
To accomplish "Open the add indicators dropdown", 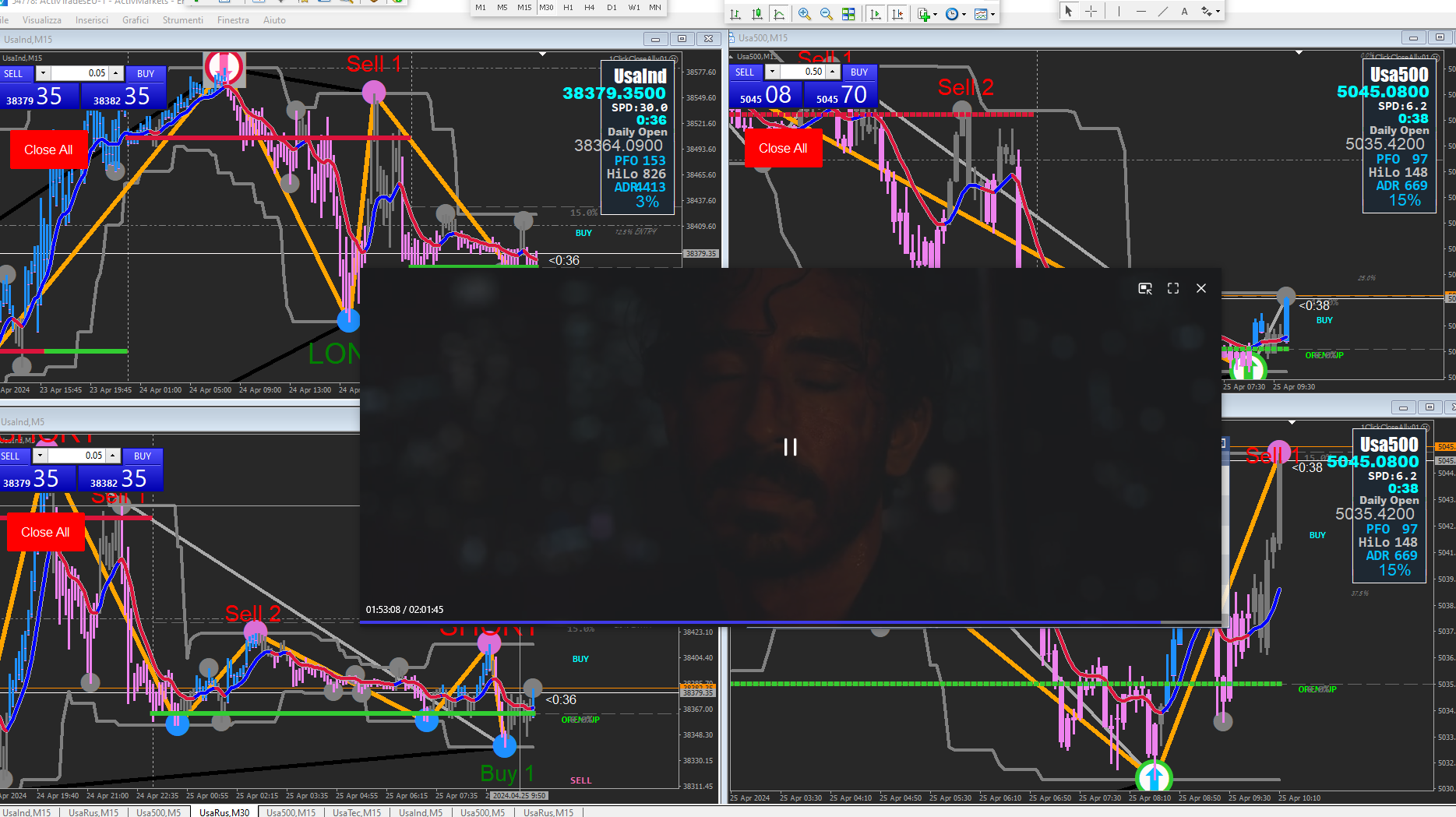I will (927, 14).
